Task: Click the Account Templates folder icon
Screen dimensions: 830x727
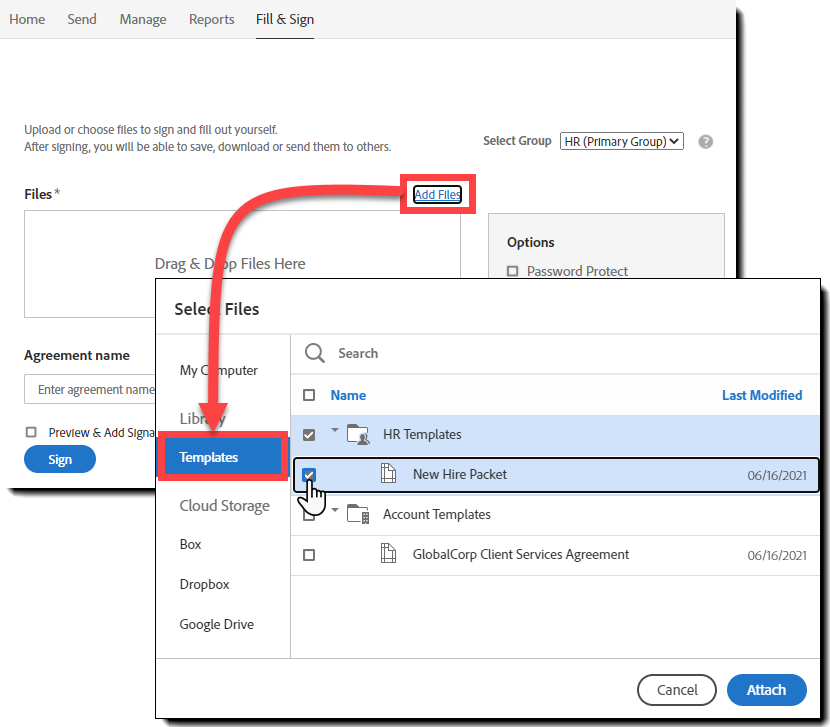Action: pos(358,514)
